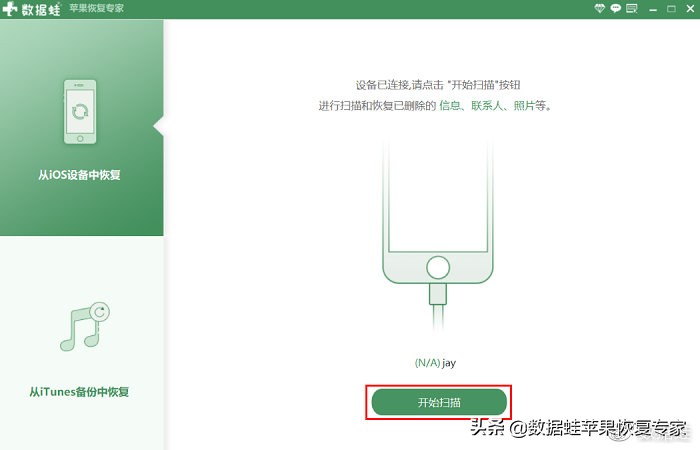Click the green 联系人 link

487,106
